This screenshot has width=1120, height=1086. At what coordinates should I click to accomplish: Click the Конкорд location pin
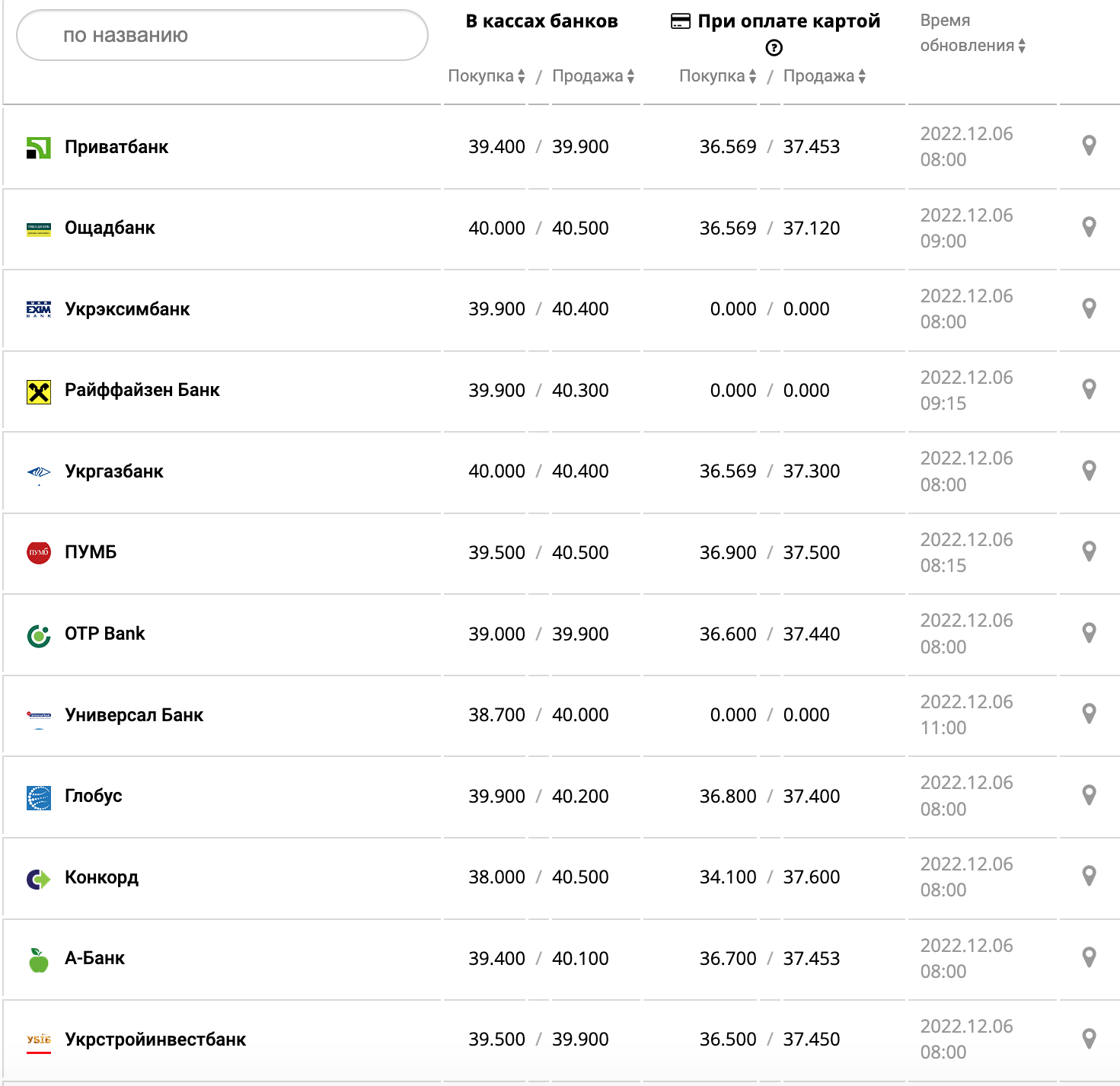(1089, 876)
